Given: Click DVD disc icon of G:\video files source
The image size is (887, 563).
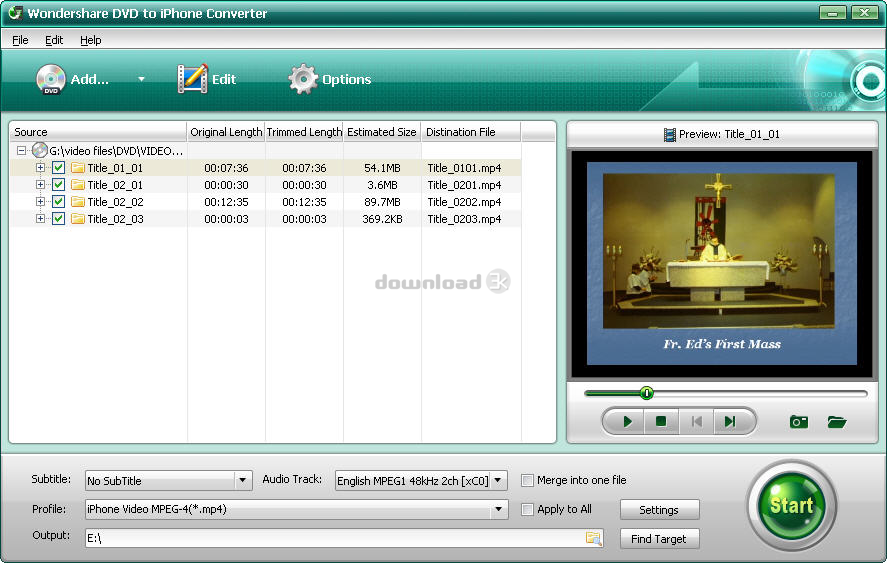Looking at the screenshot, I should 40,151.
